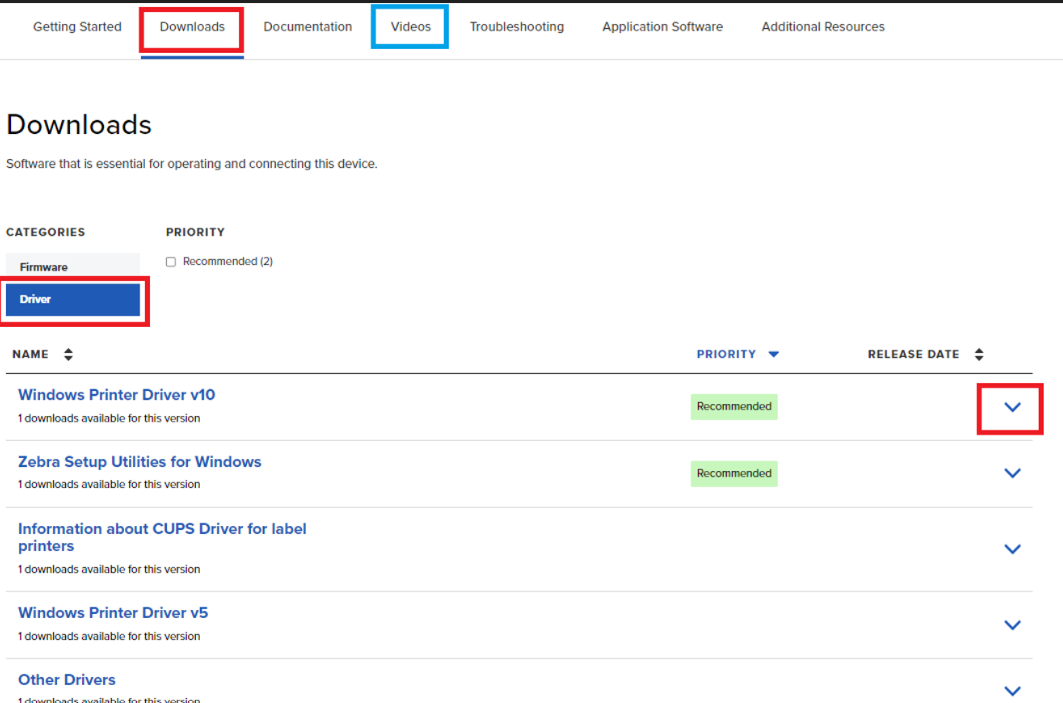Image resolution: width=1063 pixels, height=703 pixels.
Task: Click the PRIORITY column header label
Action: click(726, 354)
